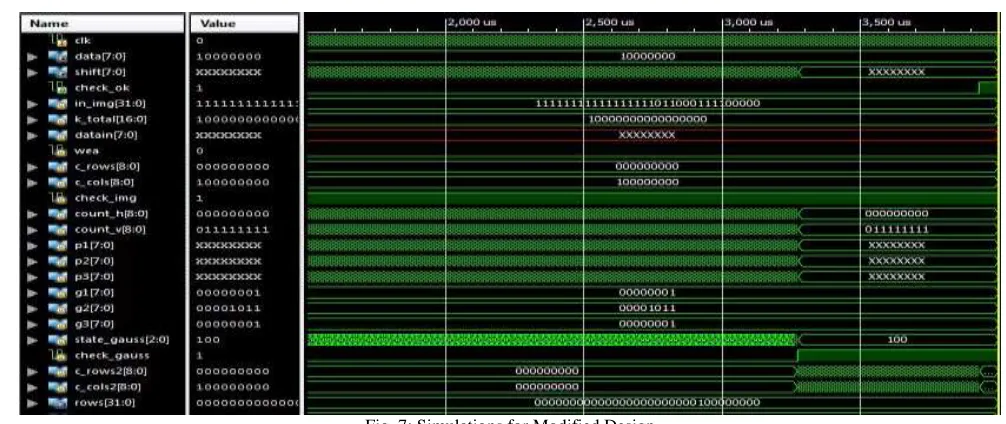Viewport: 1006px width, 424px height.
Task: Click the count_h[8:0] bus icon
Action: click(56, 214)
